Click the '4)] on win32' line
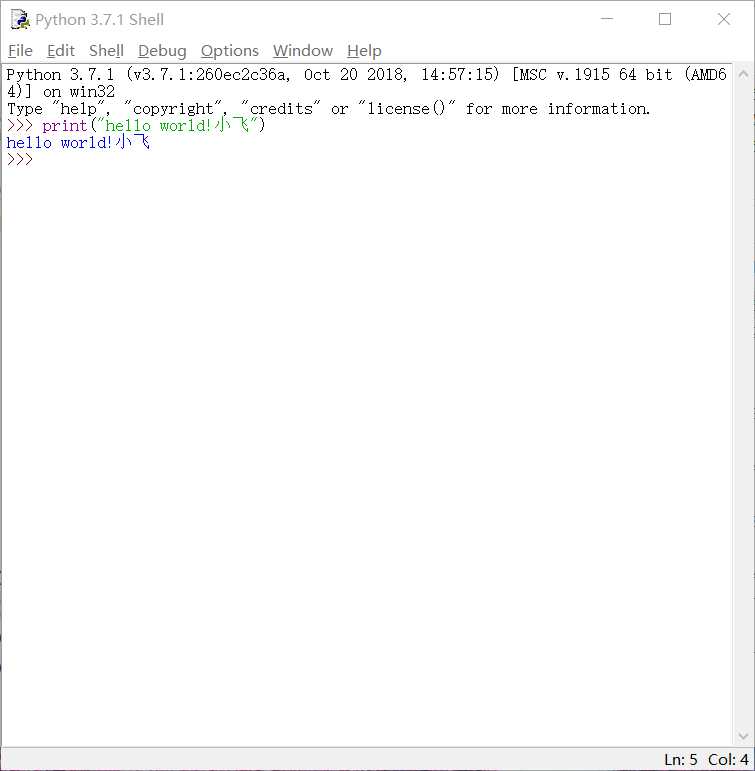The image size is (755, 771). [60, 91]
